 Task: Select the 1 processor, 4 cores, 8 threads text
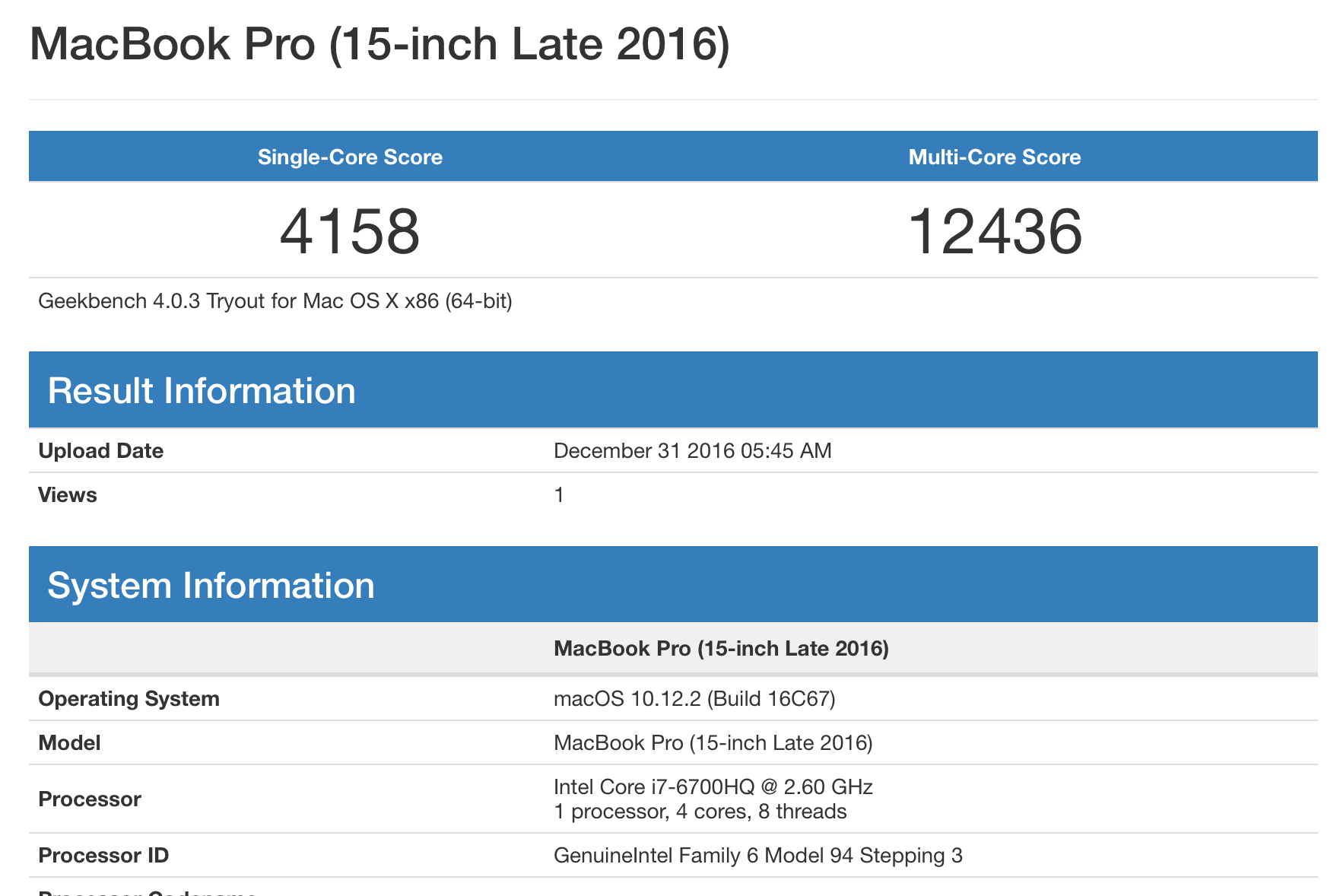point(700,812)
